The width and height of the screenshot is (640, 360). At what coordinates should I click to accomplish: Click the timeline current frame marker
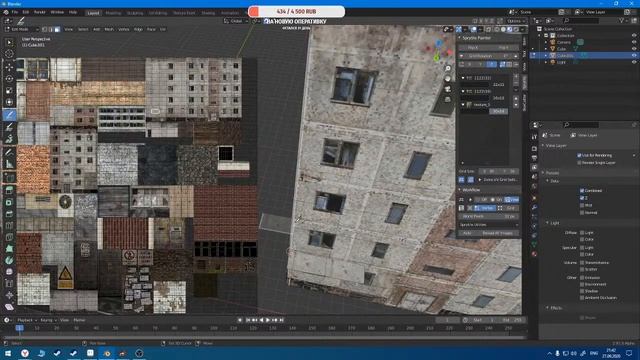click(x=19, y=328)
